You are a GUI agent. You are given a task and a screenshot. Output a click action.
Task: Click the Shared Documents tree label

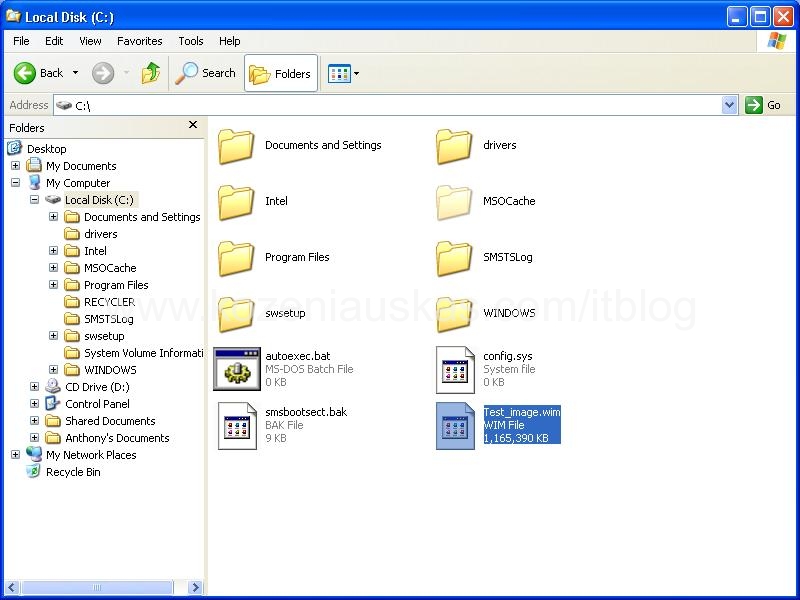tap(110, 421)
